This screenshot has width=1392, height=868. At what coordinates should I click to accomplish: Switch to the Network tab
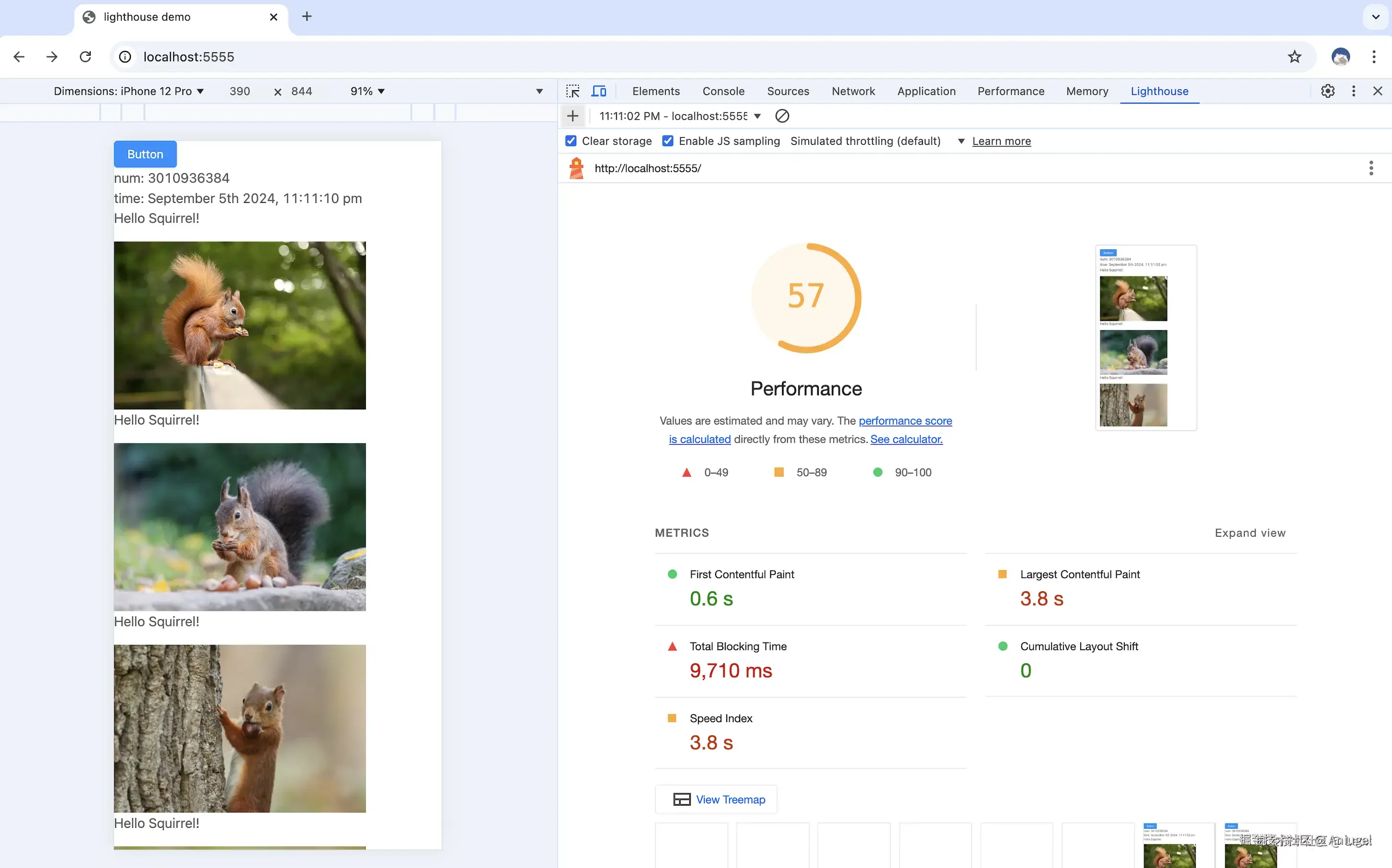click(x=853, y=91)
